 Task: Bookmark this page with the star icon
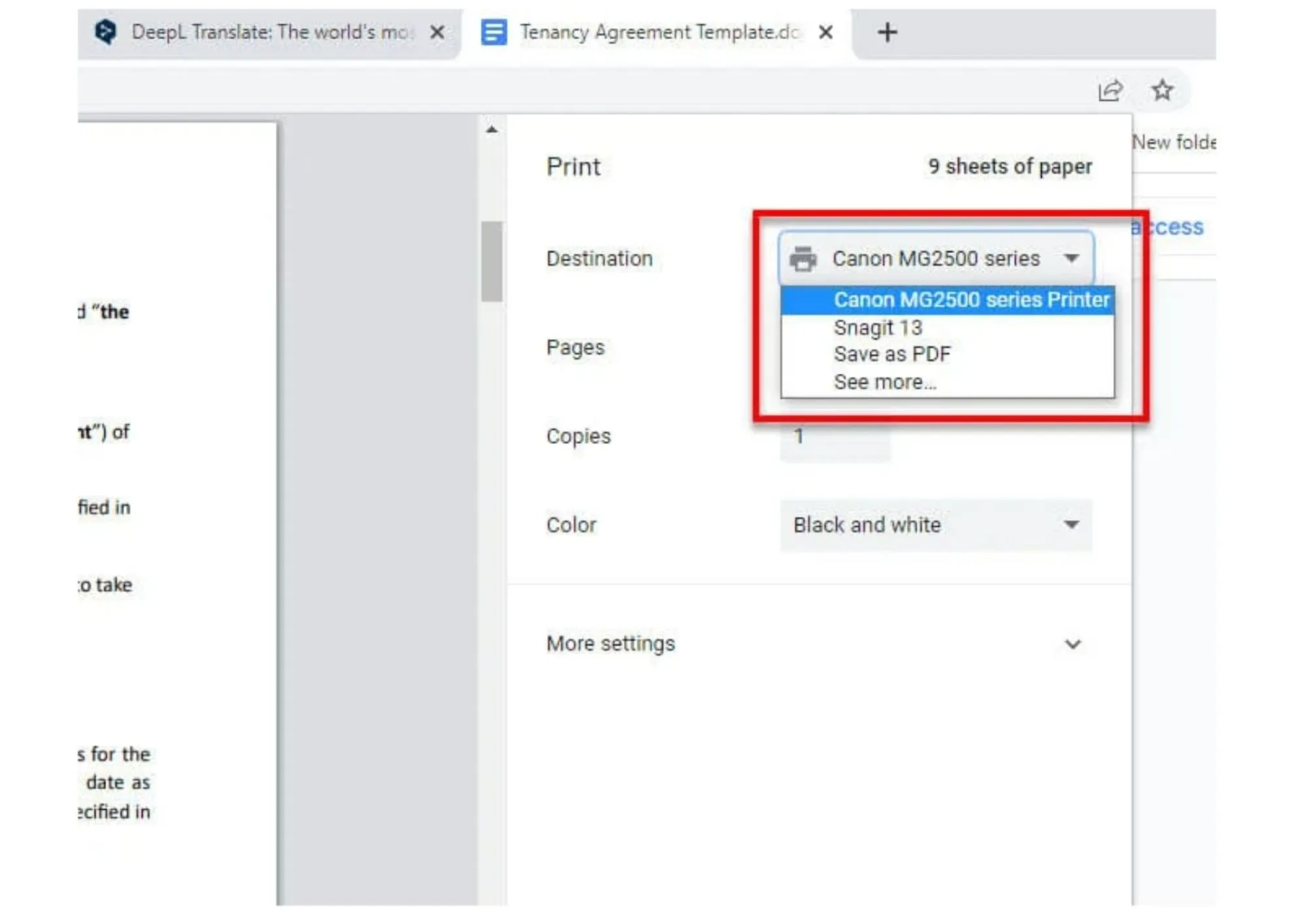[1162, 90]
